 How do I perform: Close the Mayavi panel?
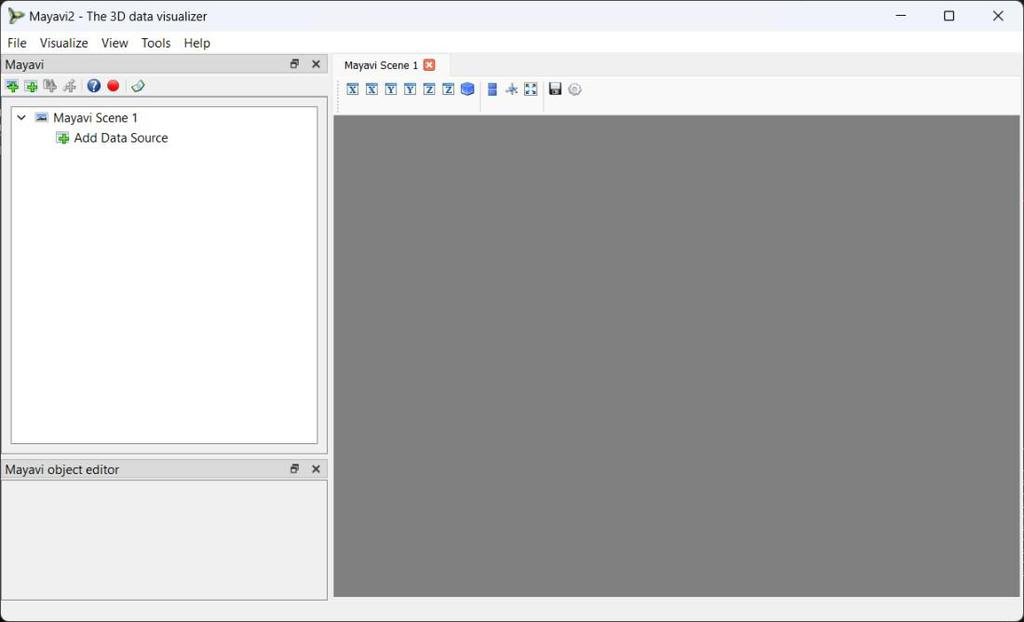(316, 64)
